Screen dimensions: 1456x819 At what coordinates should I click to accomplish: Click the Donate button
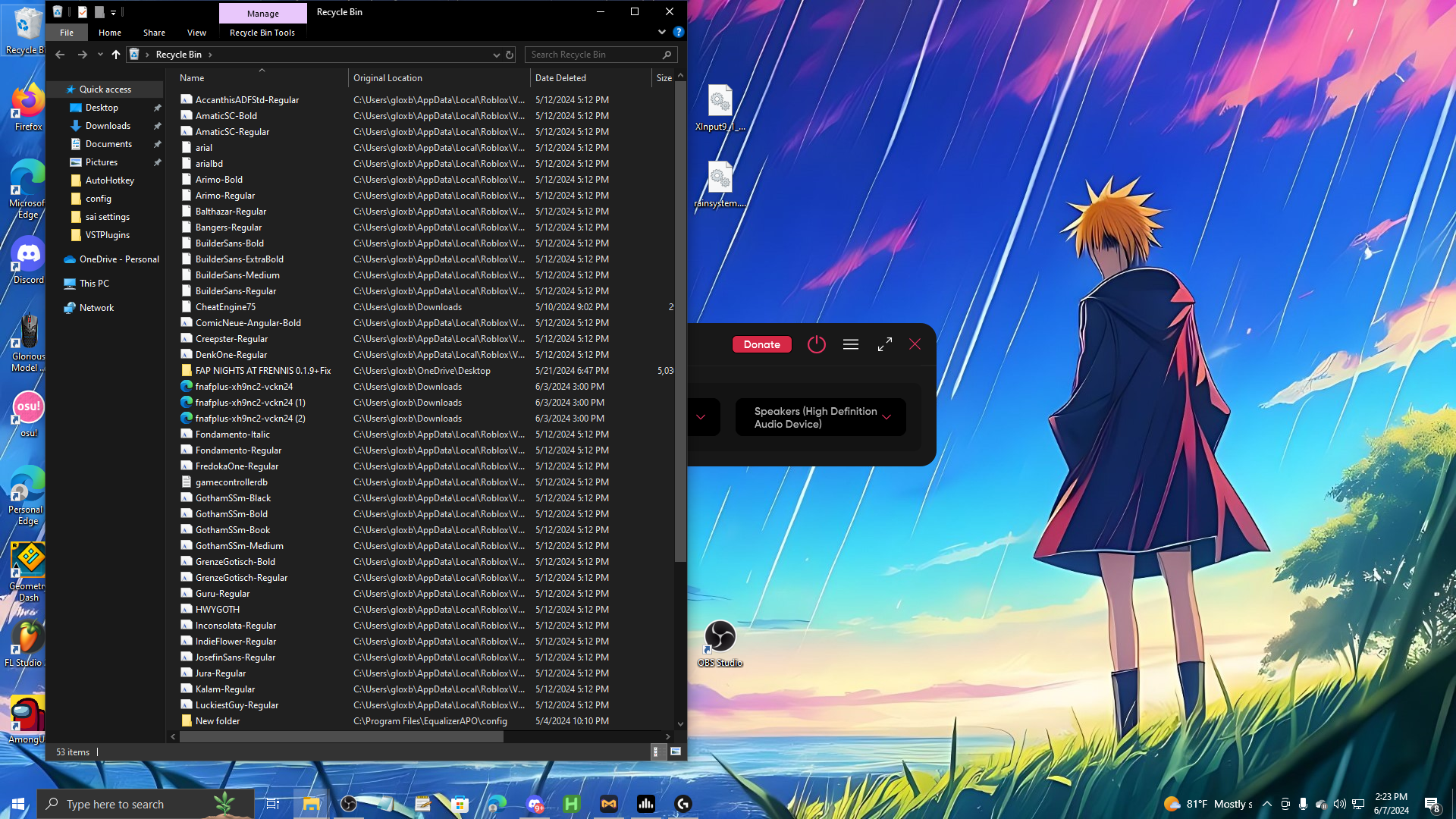761,344
